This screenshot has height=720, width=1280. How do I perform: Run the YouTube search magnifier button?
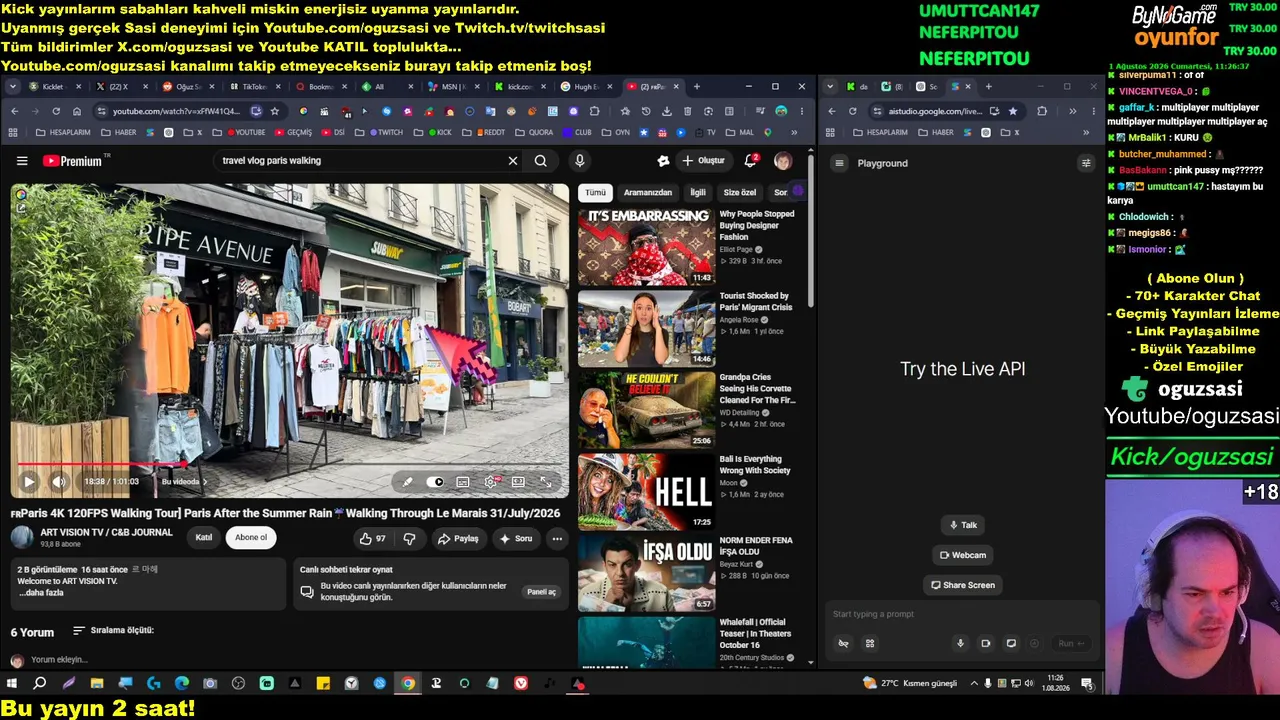(541, 161)
